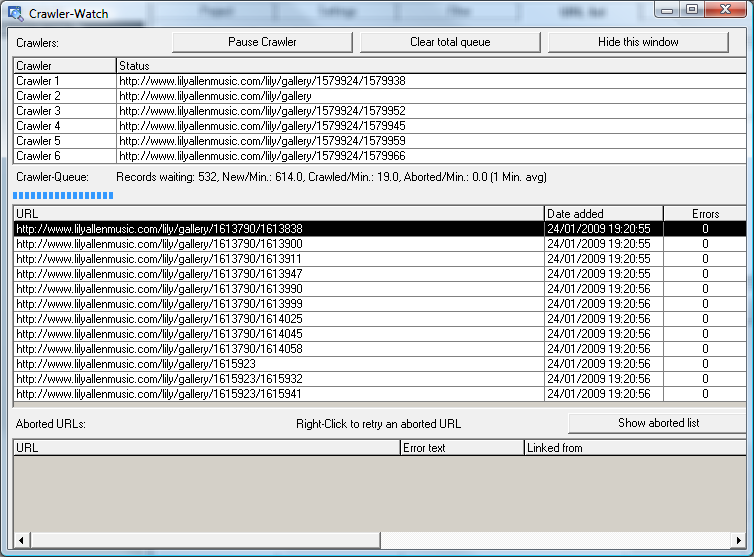The width and height of the screenshot is (754, 557).
Task: Click the Status column header
Action: [431, 66]
